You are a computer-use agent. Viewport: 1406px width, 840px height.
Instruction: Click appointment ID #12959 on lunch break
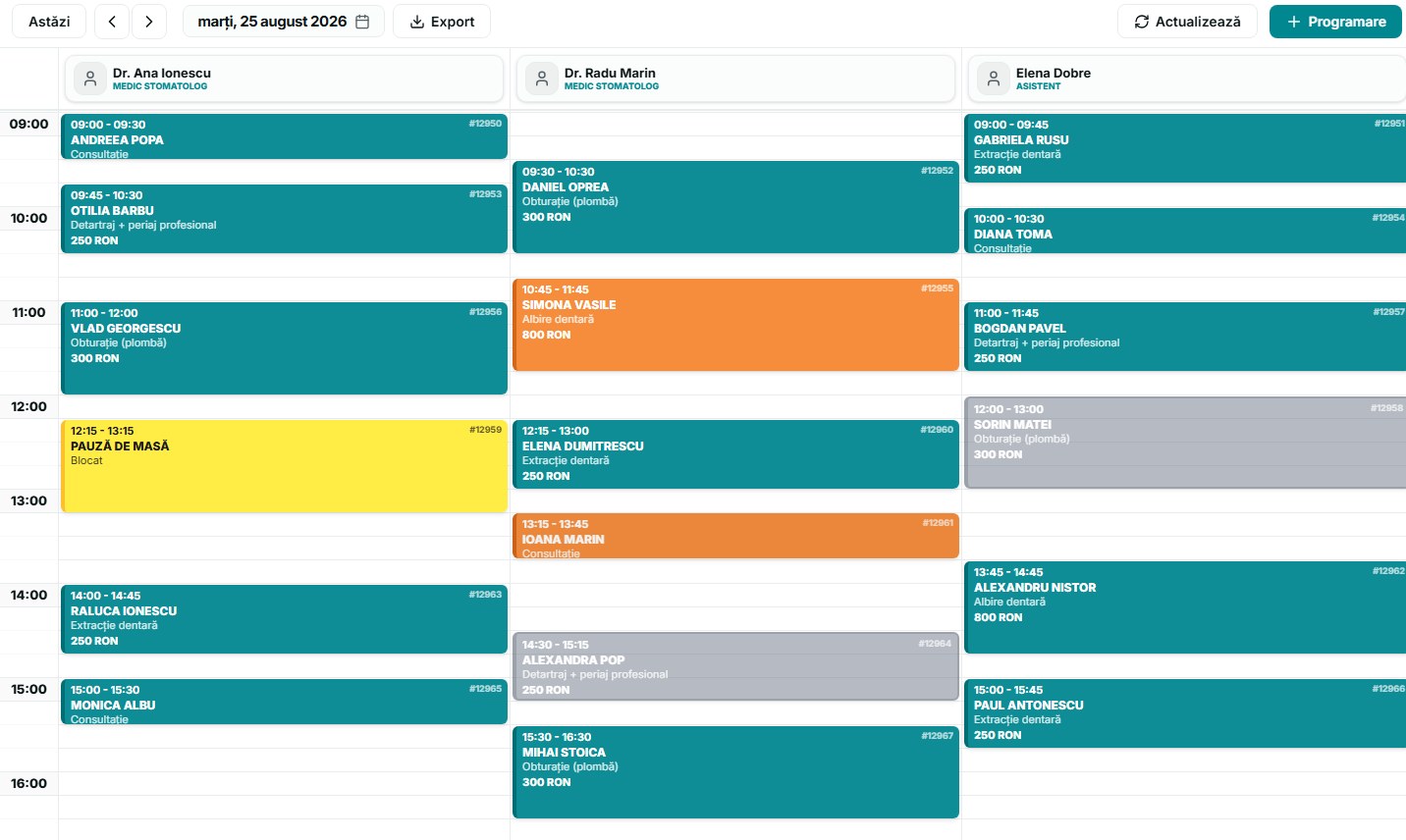coord(485,430)
